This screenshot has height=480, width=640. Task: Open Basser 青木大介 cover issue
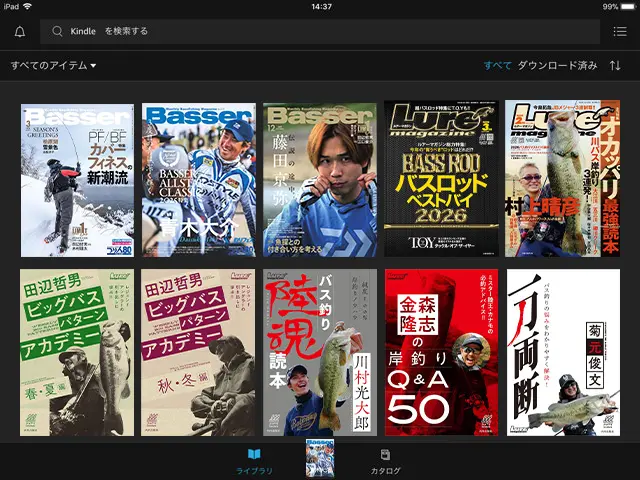tap(199, 180)
